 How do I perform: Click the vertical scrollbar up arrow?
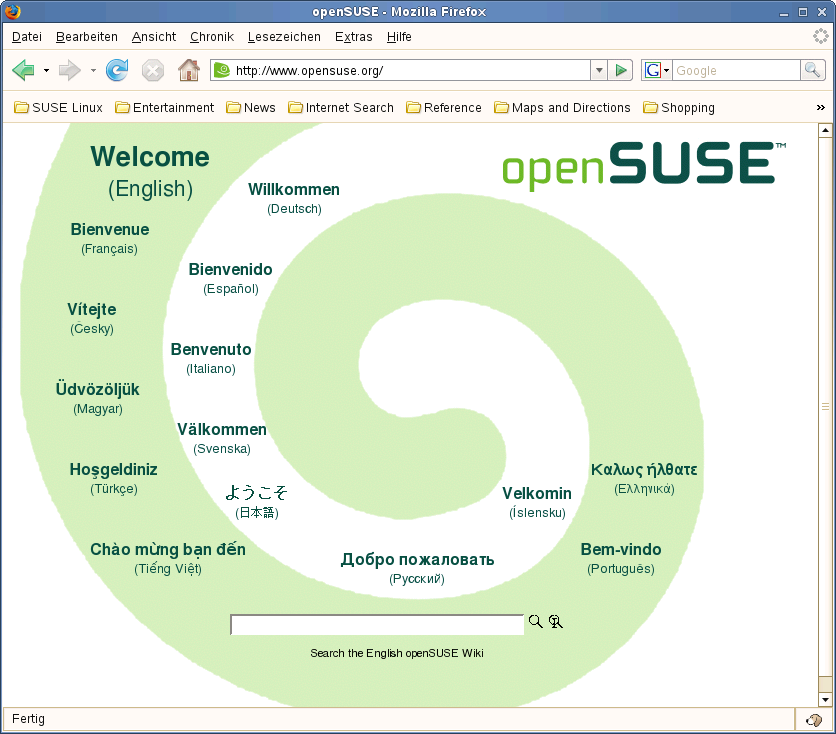pyautogui.click(x=825, y=130)
